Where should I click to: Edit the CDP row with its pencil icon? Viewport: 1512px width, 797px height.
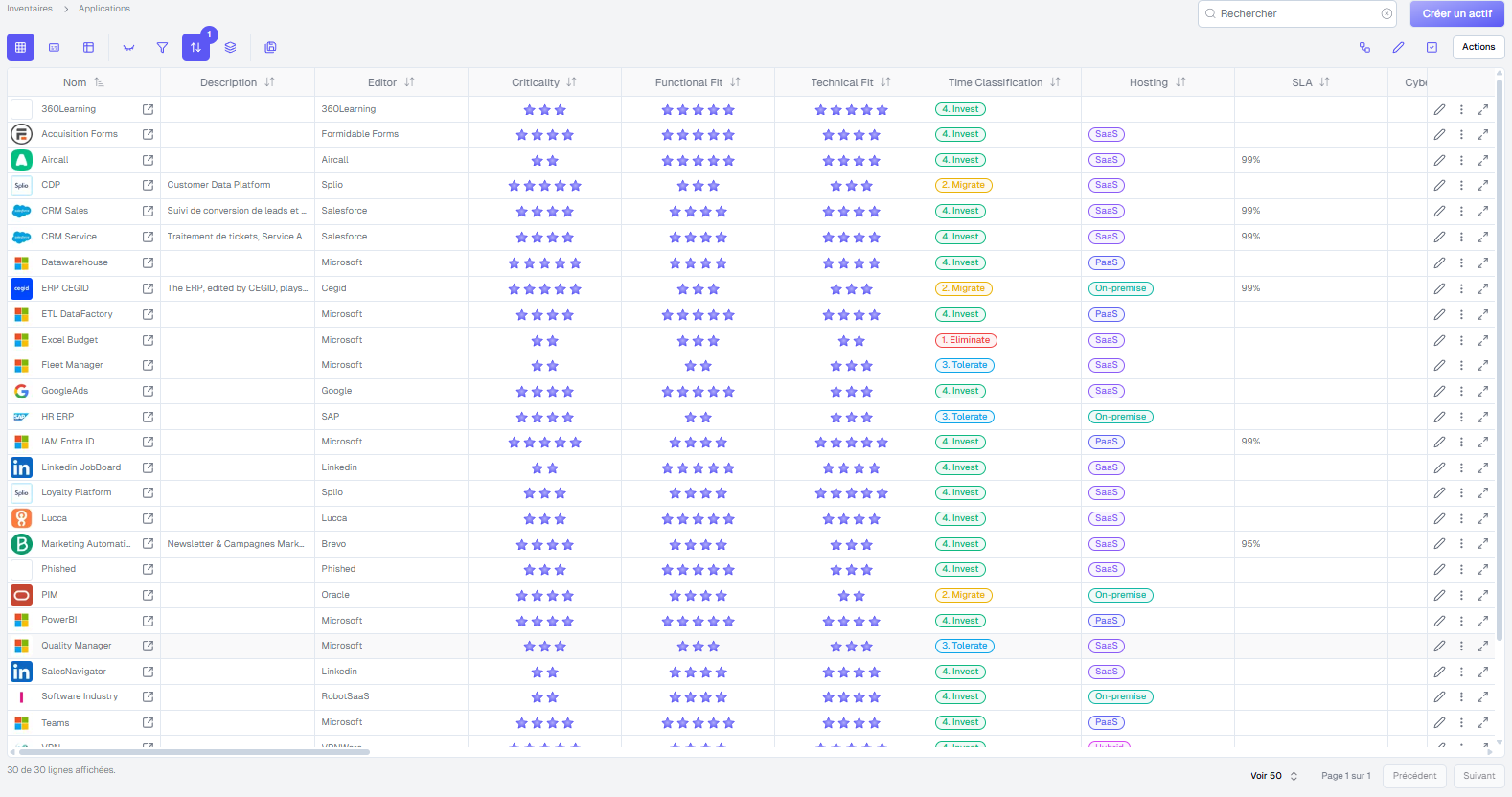click(x=1439, y=185)
